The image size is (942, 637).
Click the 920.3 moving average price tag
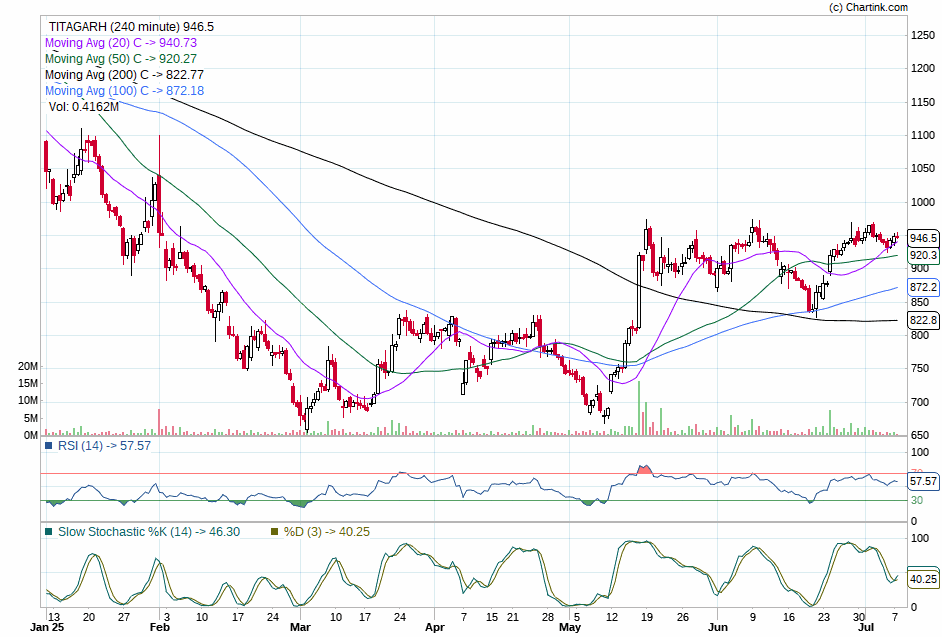[x=923, y=255]
